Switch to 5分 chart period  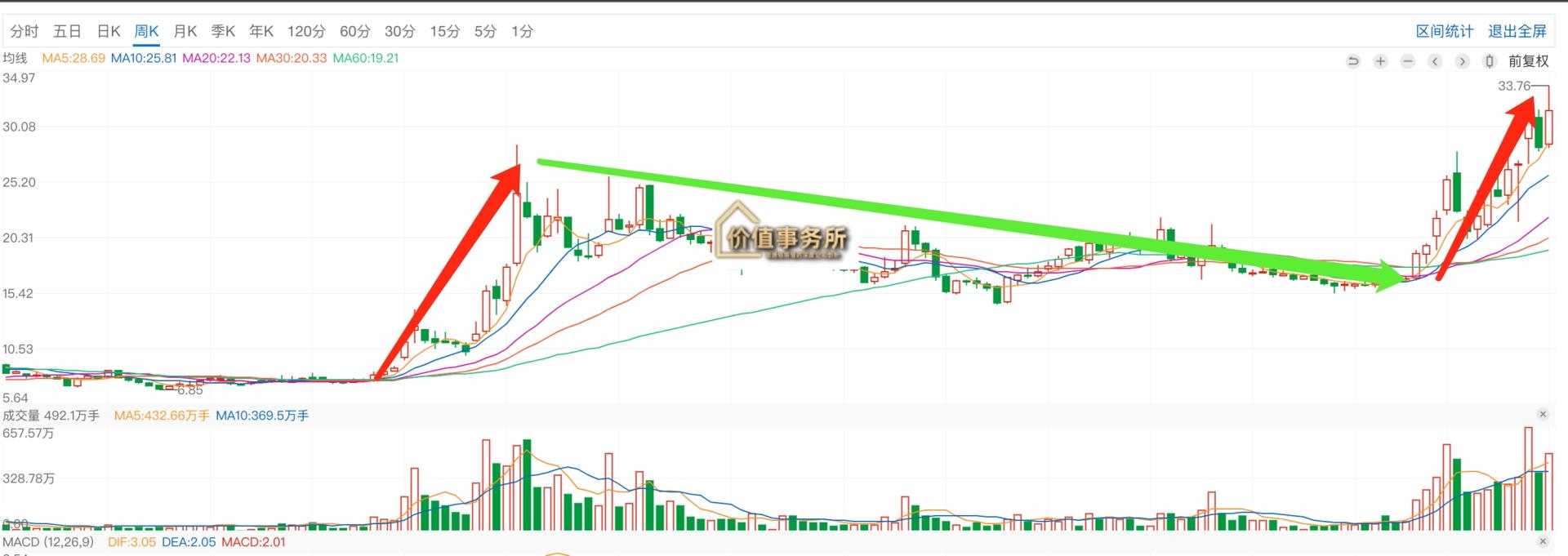[x=485, y=31]
